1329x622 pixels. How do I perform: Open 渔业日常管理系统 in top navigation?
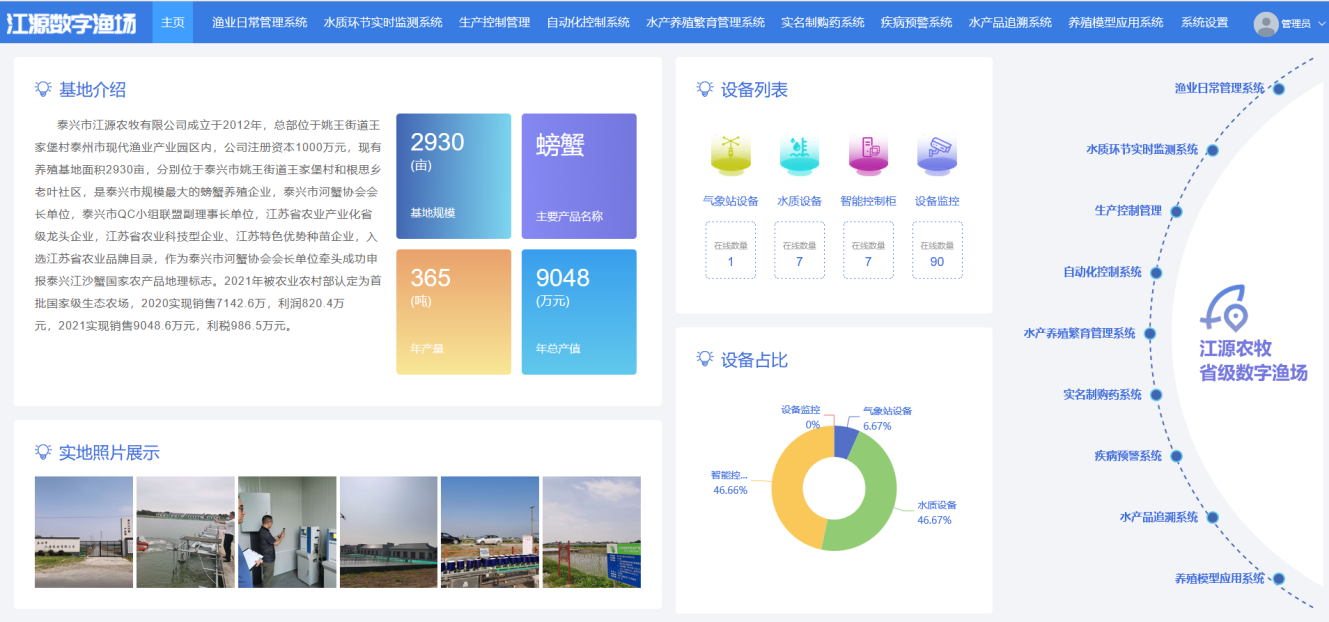(260, 22)
